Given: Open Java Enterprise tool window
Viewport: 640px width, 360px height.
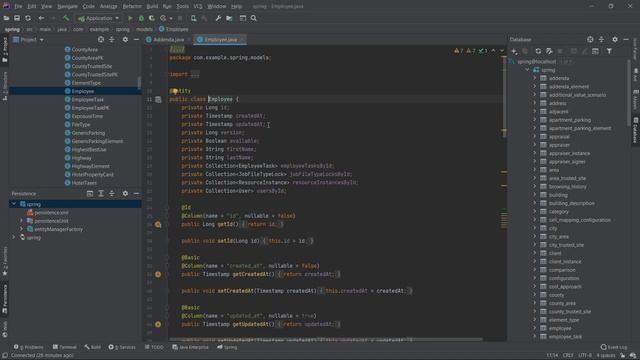Looking at the screenshot, I should click(x=190, y=347).
